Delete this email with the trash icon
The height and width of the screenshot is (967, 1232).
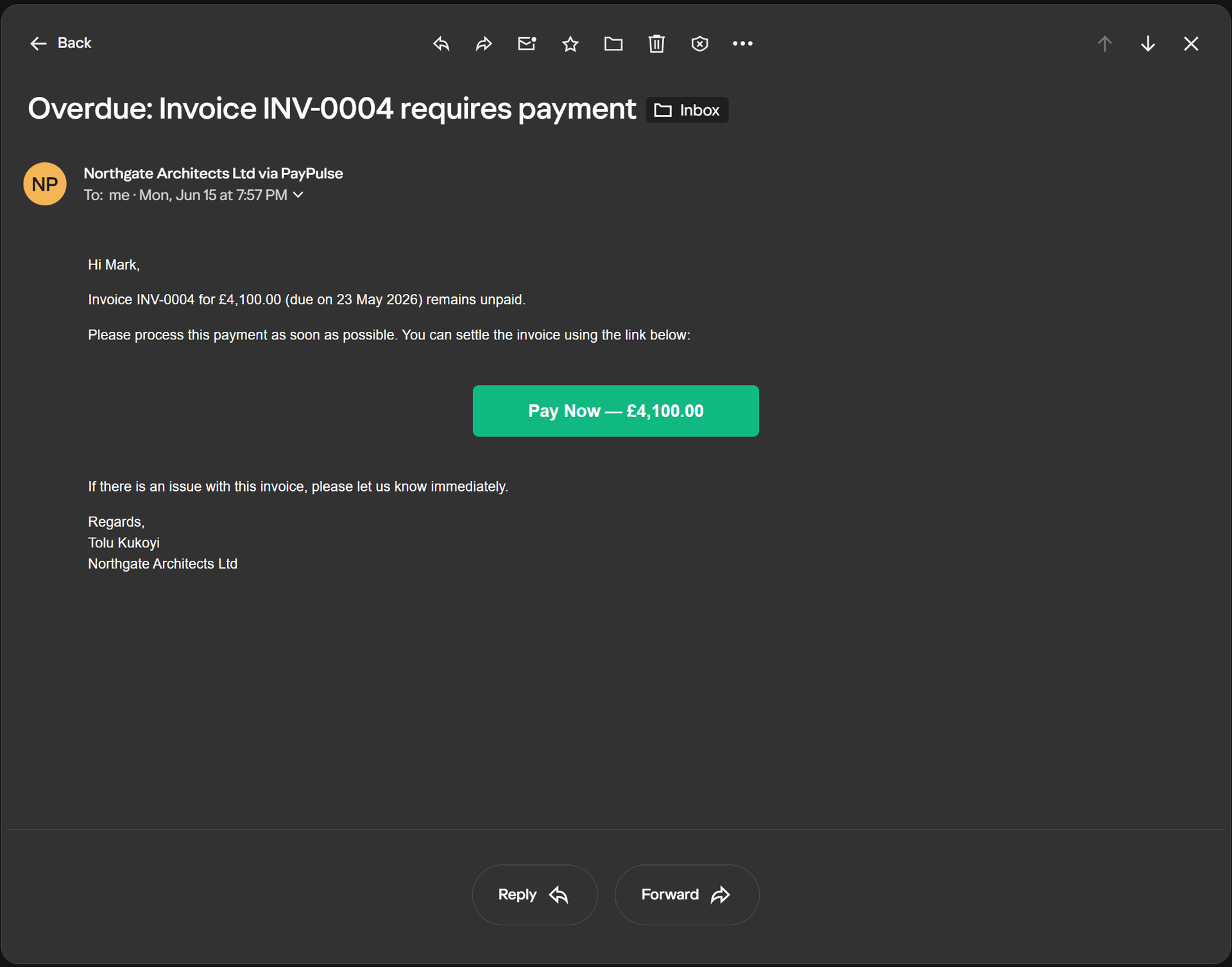tap(656, 44)
